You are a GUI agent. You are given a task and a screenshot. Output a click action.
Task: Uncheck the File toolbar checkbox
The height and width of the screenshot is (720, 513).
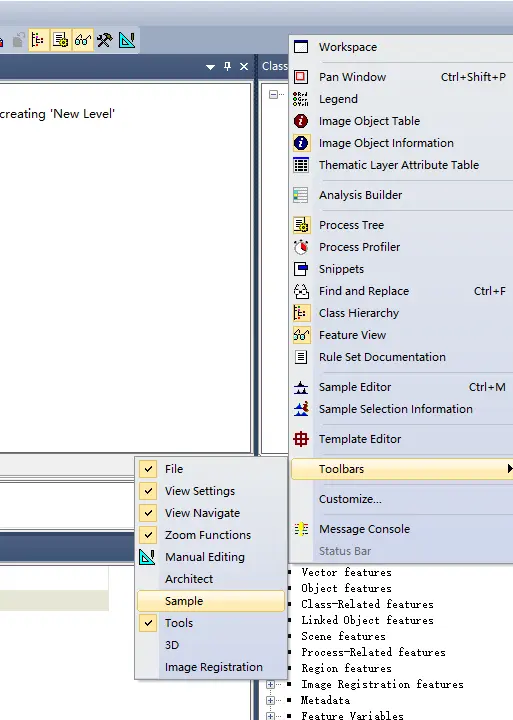tap(148, 469)
